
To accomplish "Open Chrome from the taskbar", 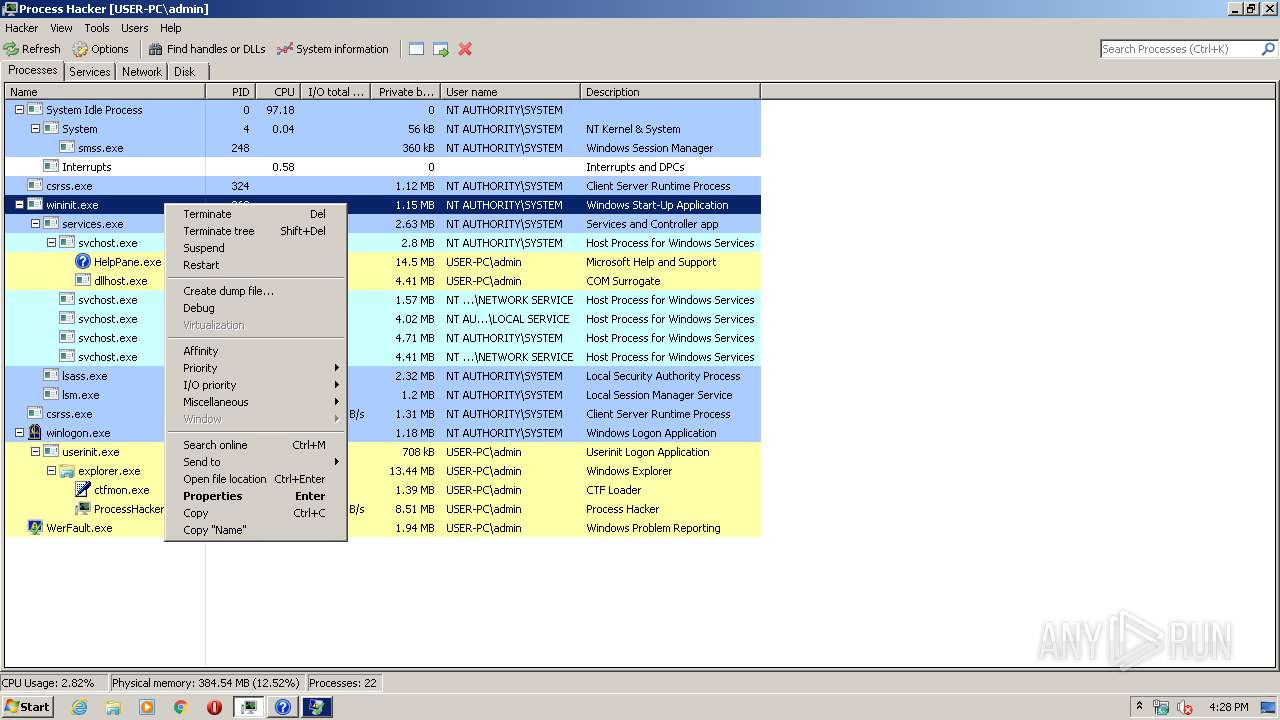I will [x=181, y=707].
